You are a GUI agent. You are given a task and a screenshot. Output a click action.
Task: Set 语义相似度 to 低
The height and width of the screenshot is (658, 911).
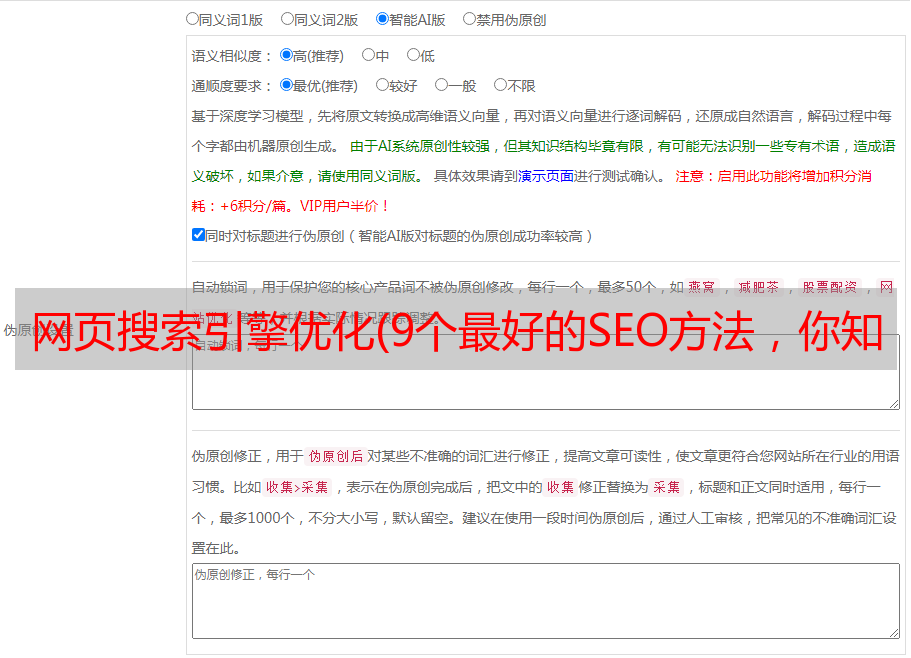[413, 55]
